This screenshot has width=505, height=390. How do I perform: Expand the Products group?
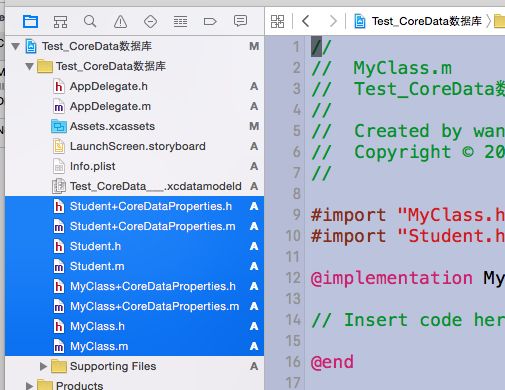pyautogui.click(x=29, y=386)
